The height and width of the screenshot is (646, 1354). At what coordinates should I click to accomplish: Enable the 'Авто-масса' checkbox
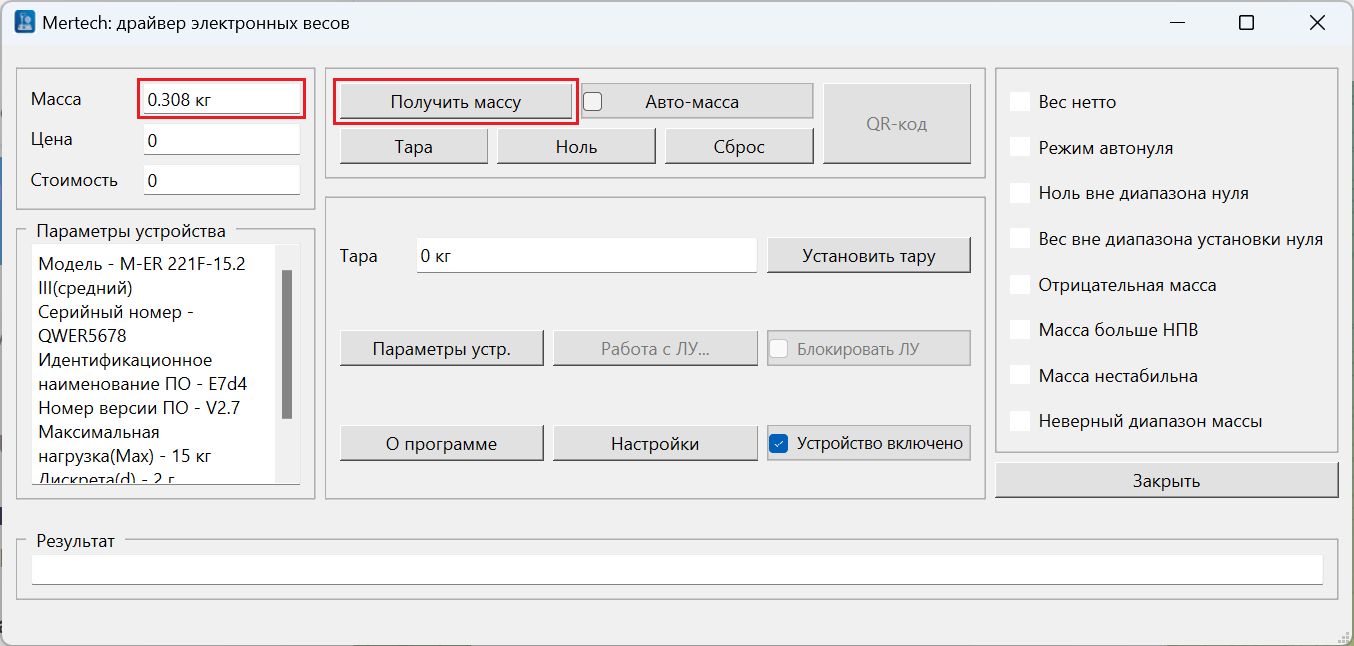(x=593, y=101)
